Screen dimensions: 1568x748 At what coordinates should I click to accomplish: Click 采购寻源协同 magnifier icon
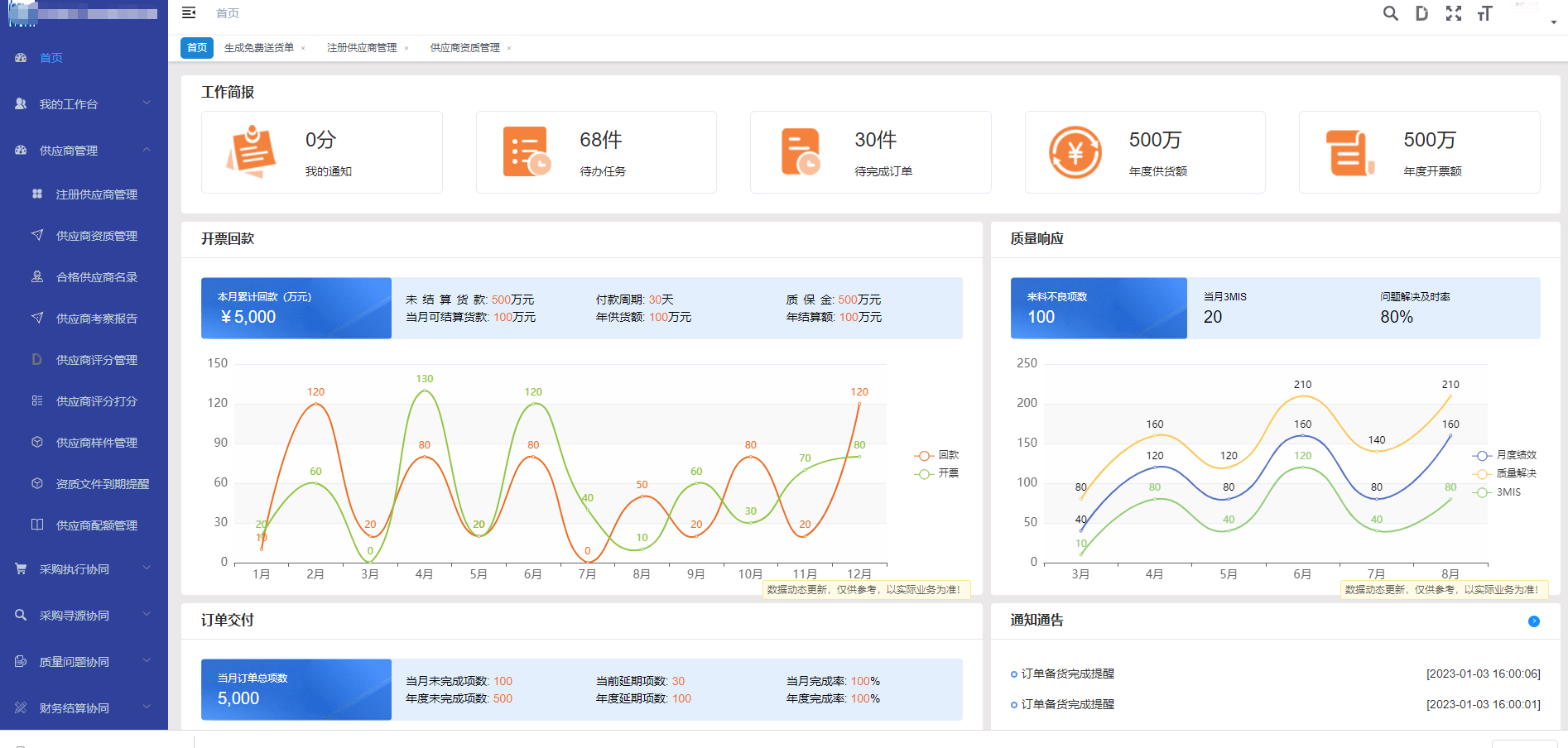coord(21,616)
